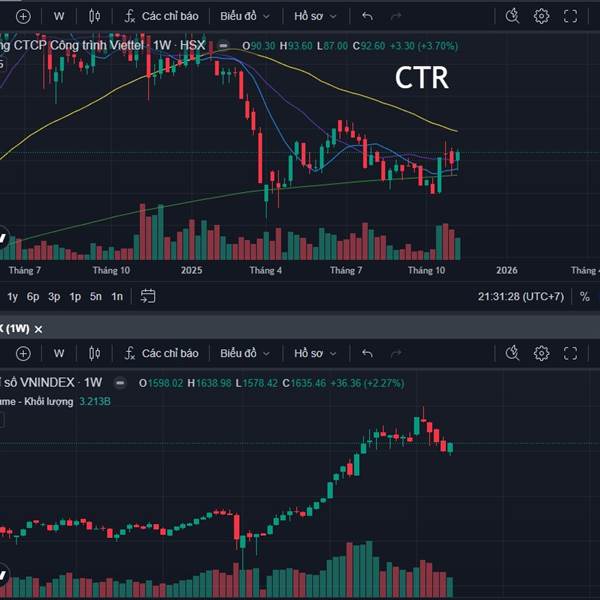Open quick search in VNINDEX chart toolbar
The height and width of the screenshot is (600, 600).
click(512, 354)
